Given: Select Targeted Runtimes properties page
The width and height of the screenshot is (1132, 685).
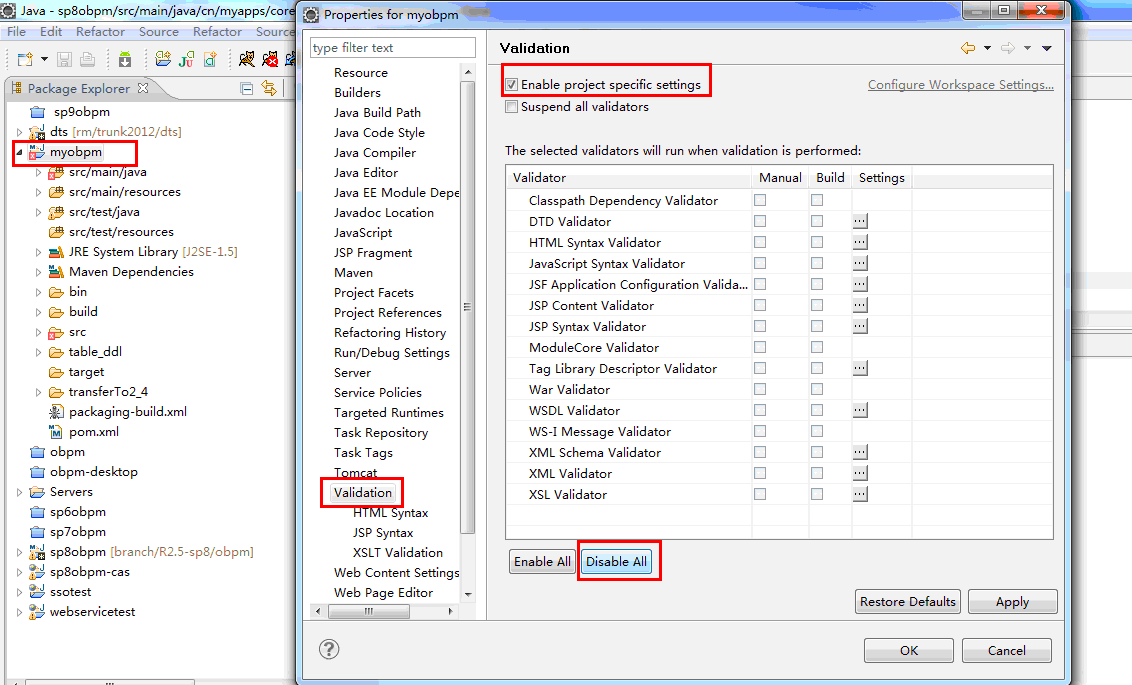Looking at the screenshot, I should [x=388, y=413].
